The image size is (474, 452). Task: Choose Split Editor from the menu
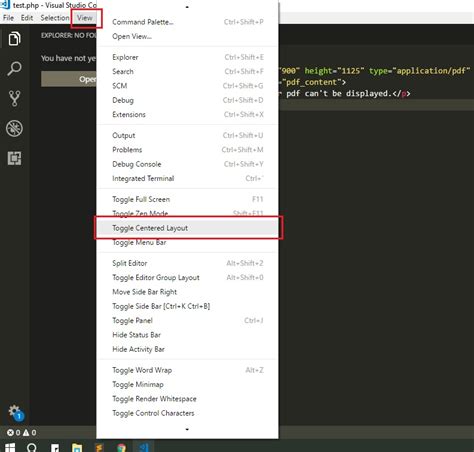coord(187,263)
